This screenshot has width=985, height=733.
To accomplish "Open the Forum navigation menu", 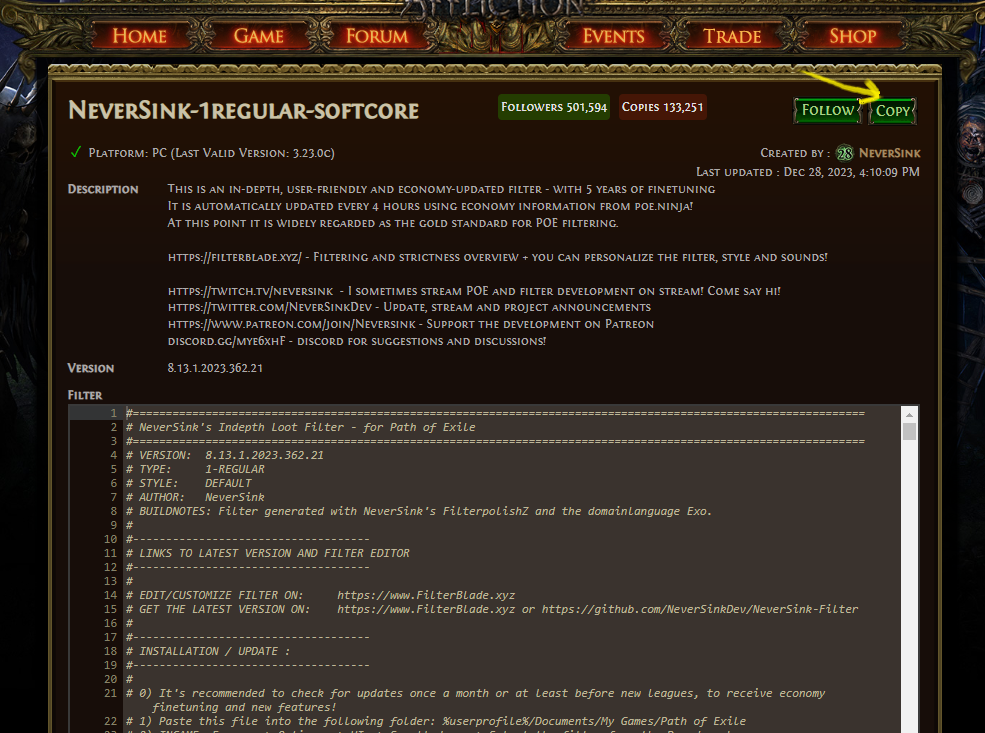I will point(376,36).
